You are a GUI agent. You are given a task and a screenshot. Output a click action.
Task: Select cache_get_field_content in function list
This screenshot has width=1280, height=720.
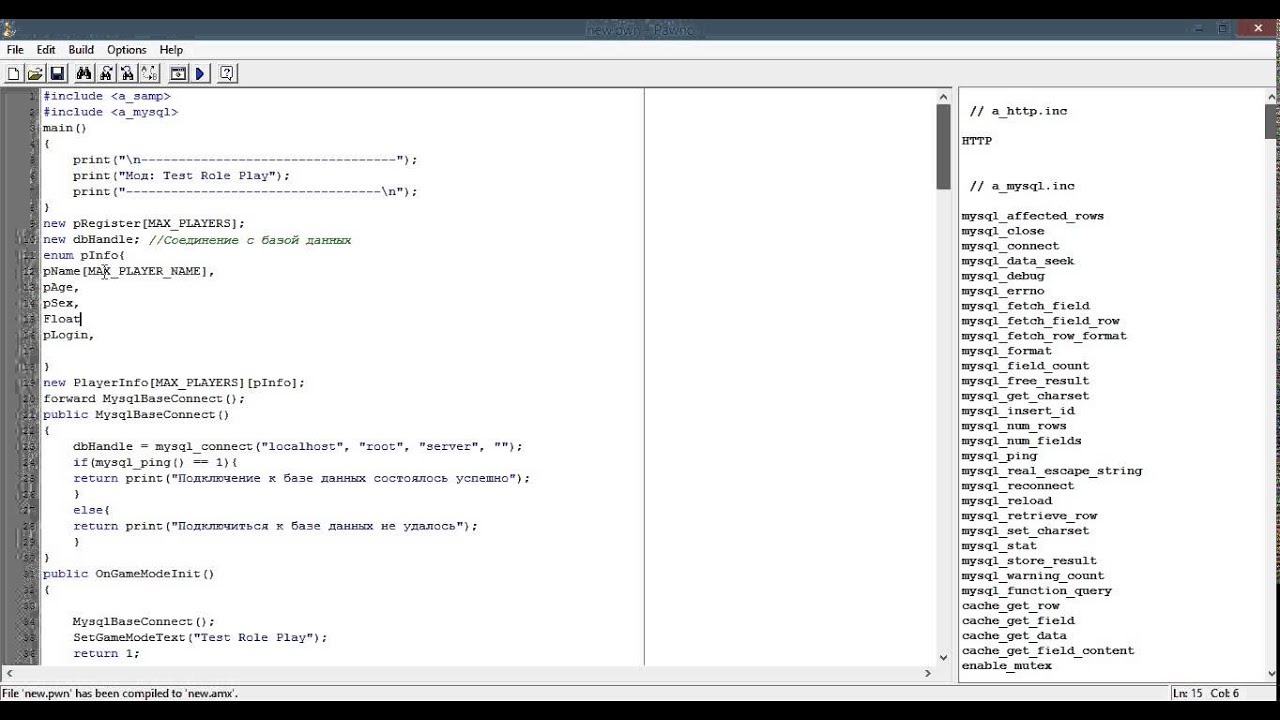[1048, 651]
